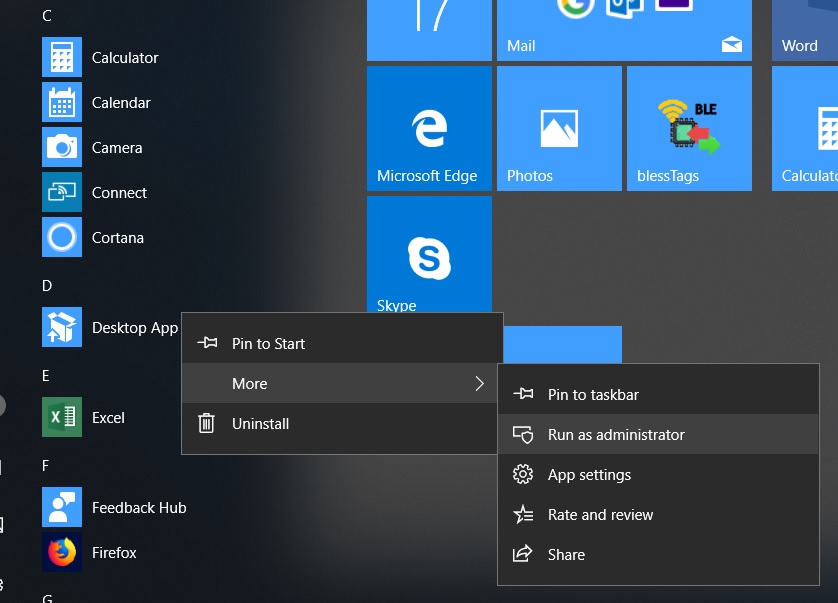
Task: Click the Feedback Hub label text
Action: 139,507
